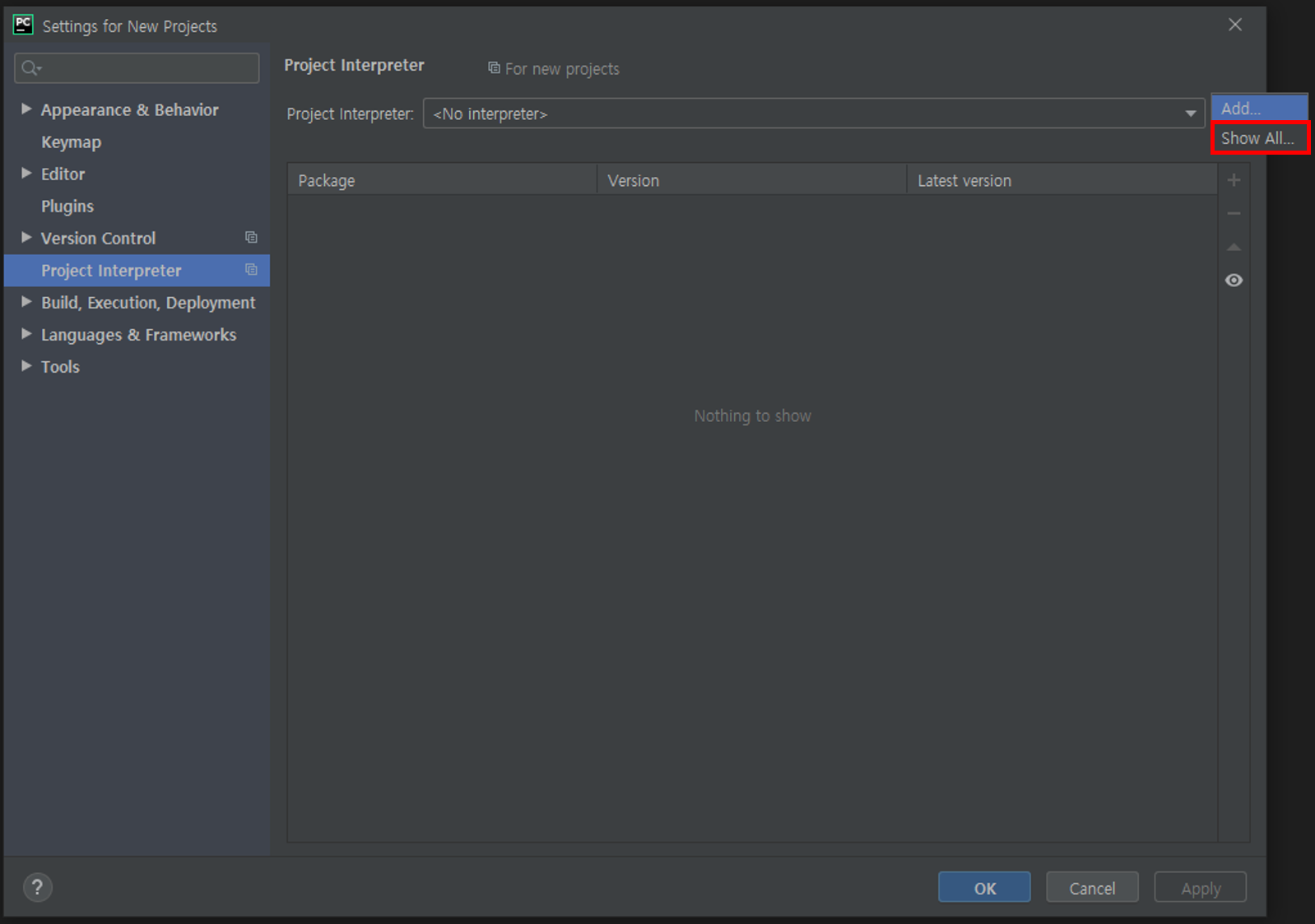Choose Show All... in the popup
This screenshot has width=1315, height=924.
point(1258,138)
